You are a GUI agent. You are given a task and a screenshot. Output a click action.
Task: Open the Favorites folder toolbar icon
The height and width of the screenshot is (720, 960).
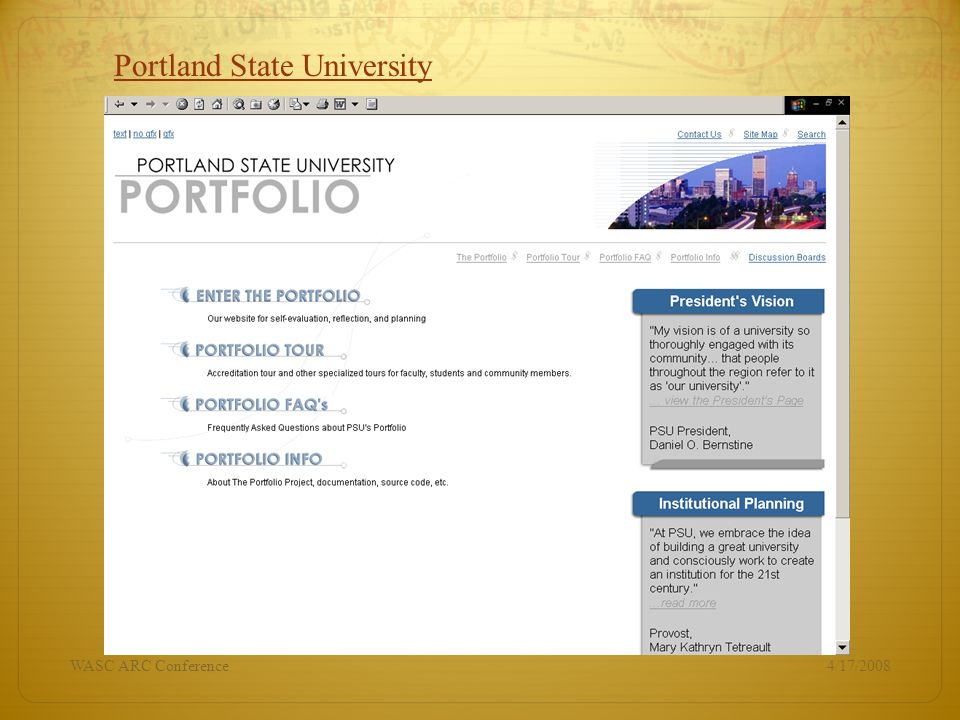[x=256, y=104]
